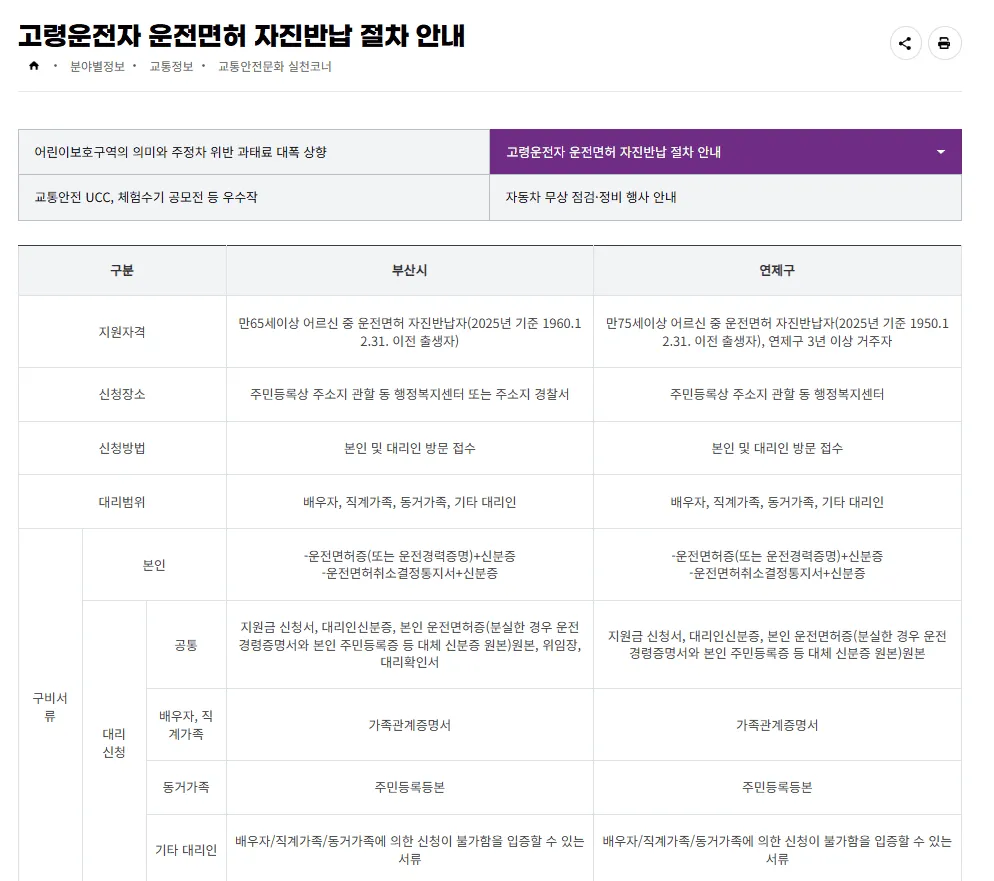Click the 신청장소 row label

coord(122,394)
